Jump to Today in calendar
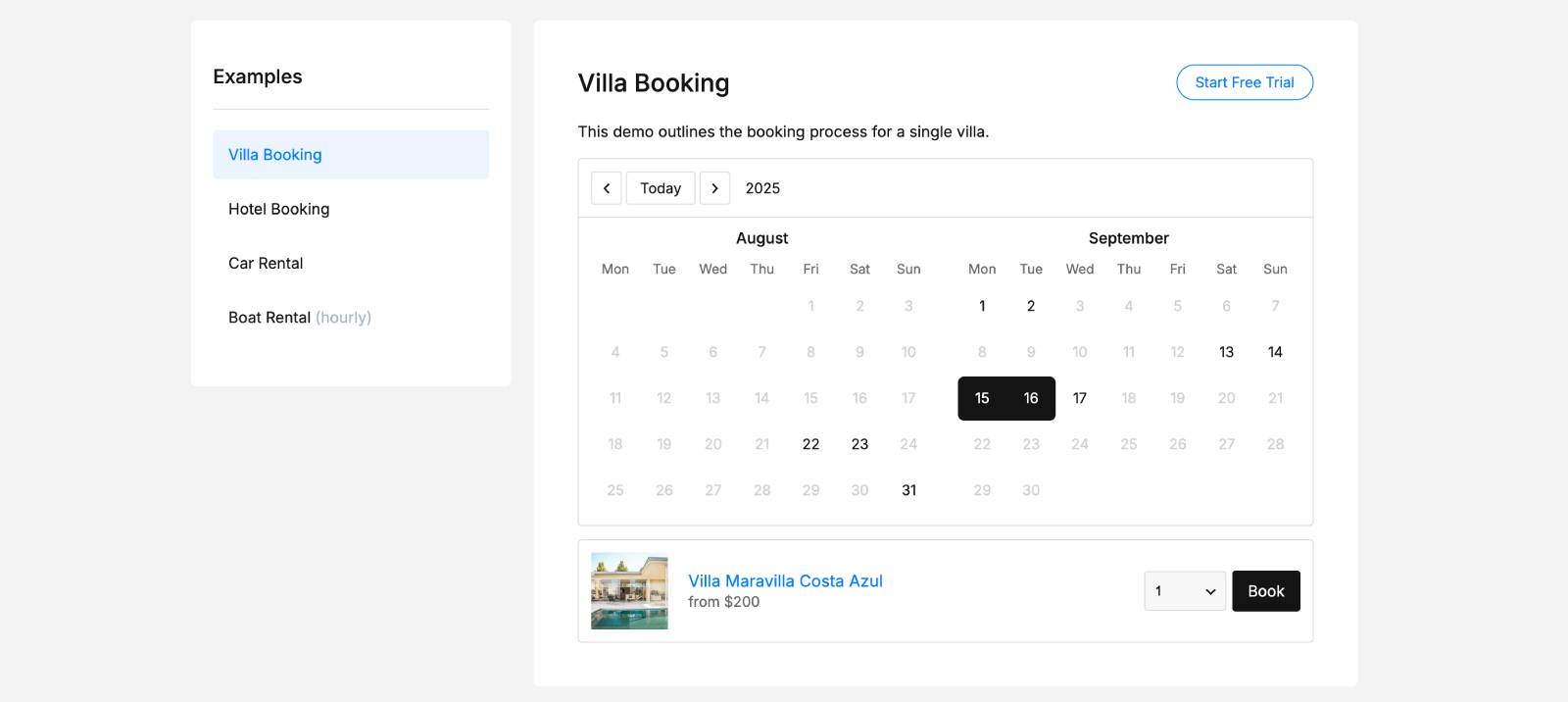This screenshot has width=1568, height=702. click(661, 188)
